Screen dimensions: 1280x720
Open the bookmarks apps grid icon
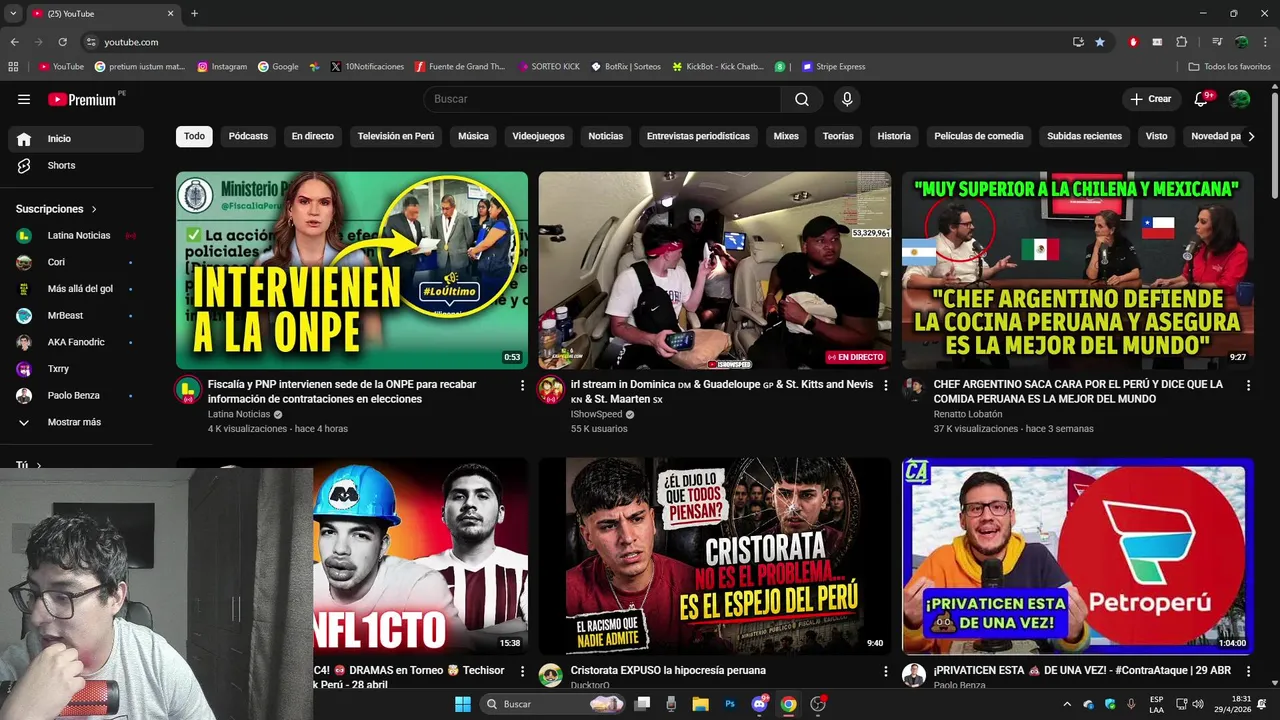click(x=13, y=67)
